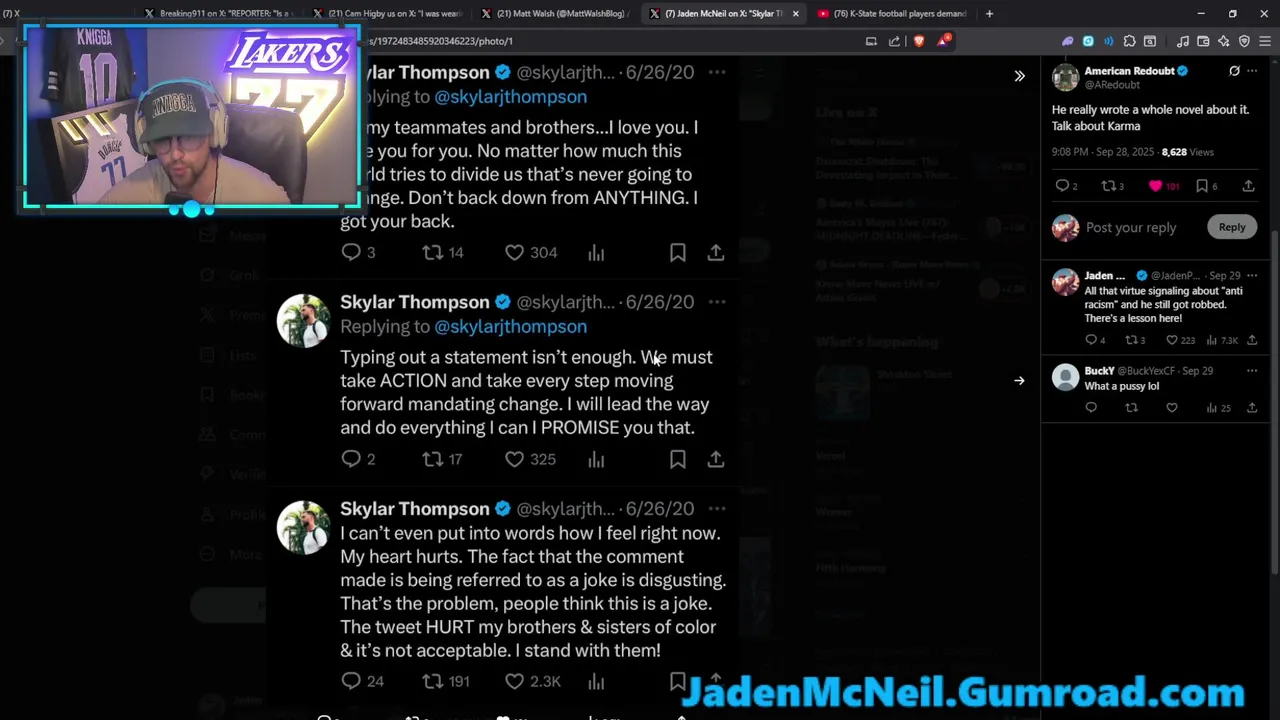1280x720 pixels.
Task: Switch to the K-State football players tab
Action: click(x=893, y=14)
